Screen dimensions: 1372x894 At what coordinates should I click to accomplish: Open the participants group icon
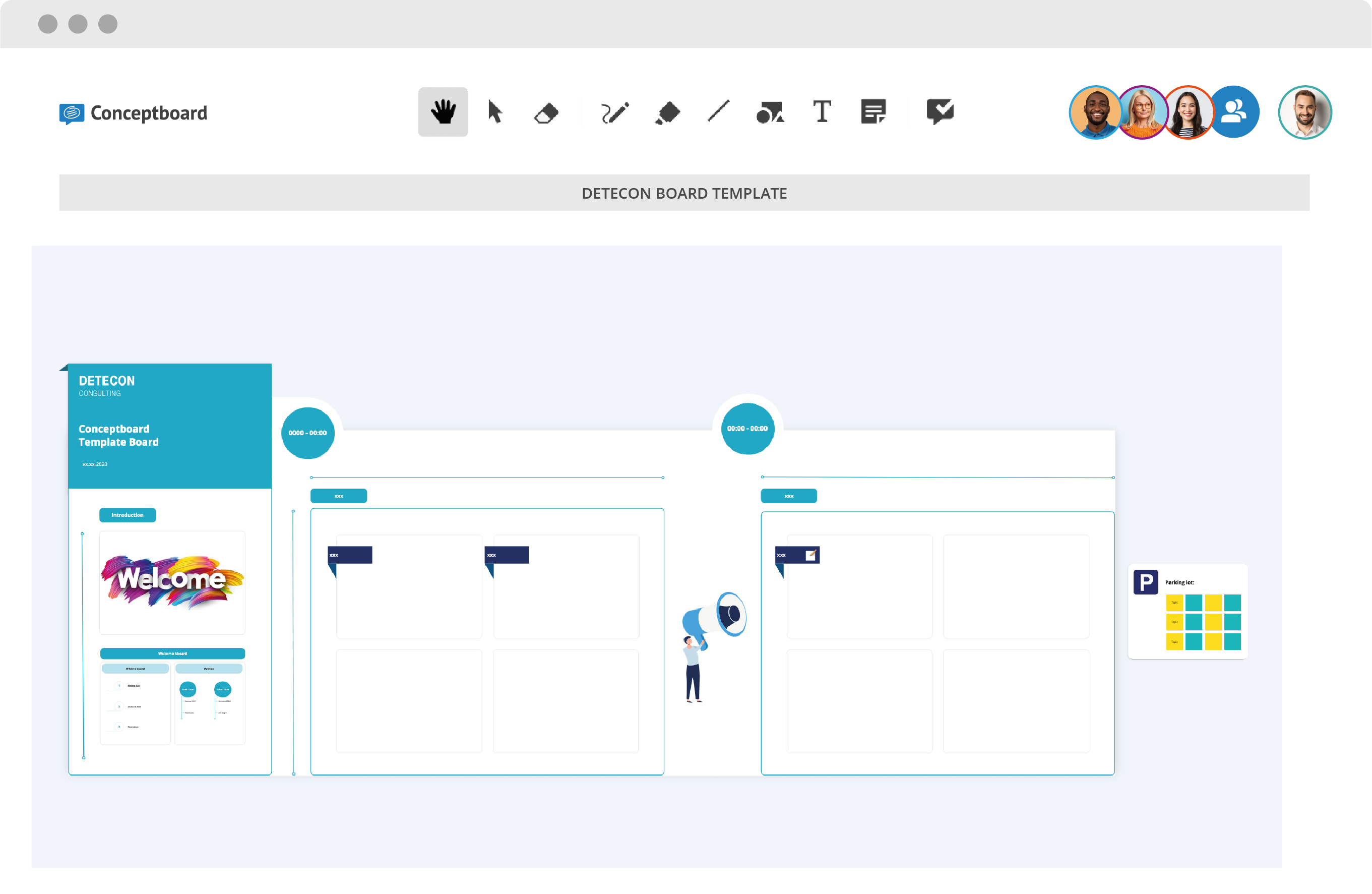[1234, 112]
